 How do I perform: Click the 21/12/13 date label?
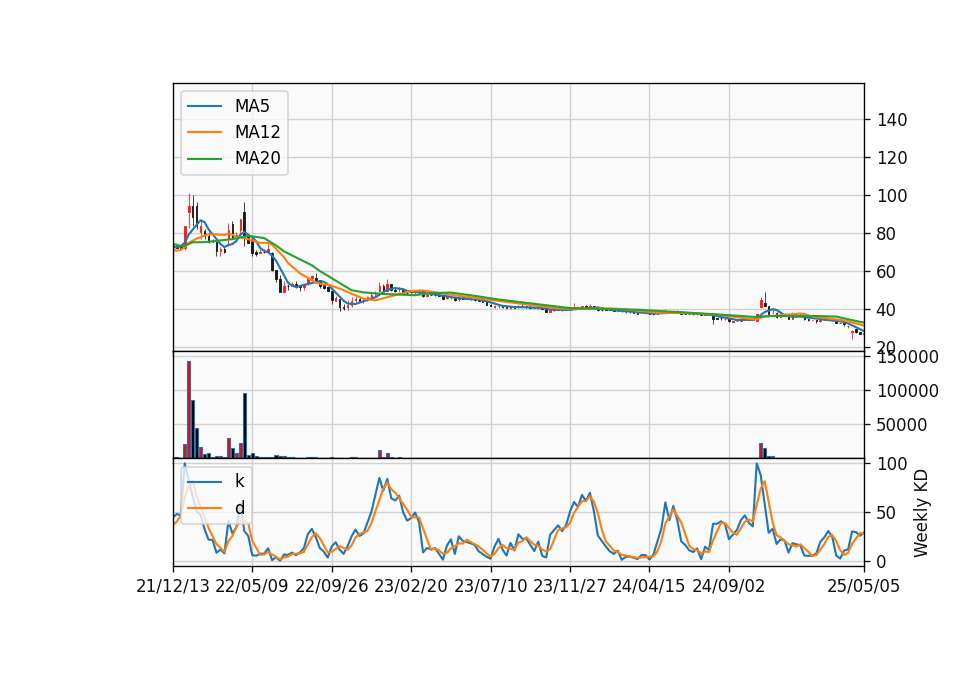[x=173, y=586]
